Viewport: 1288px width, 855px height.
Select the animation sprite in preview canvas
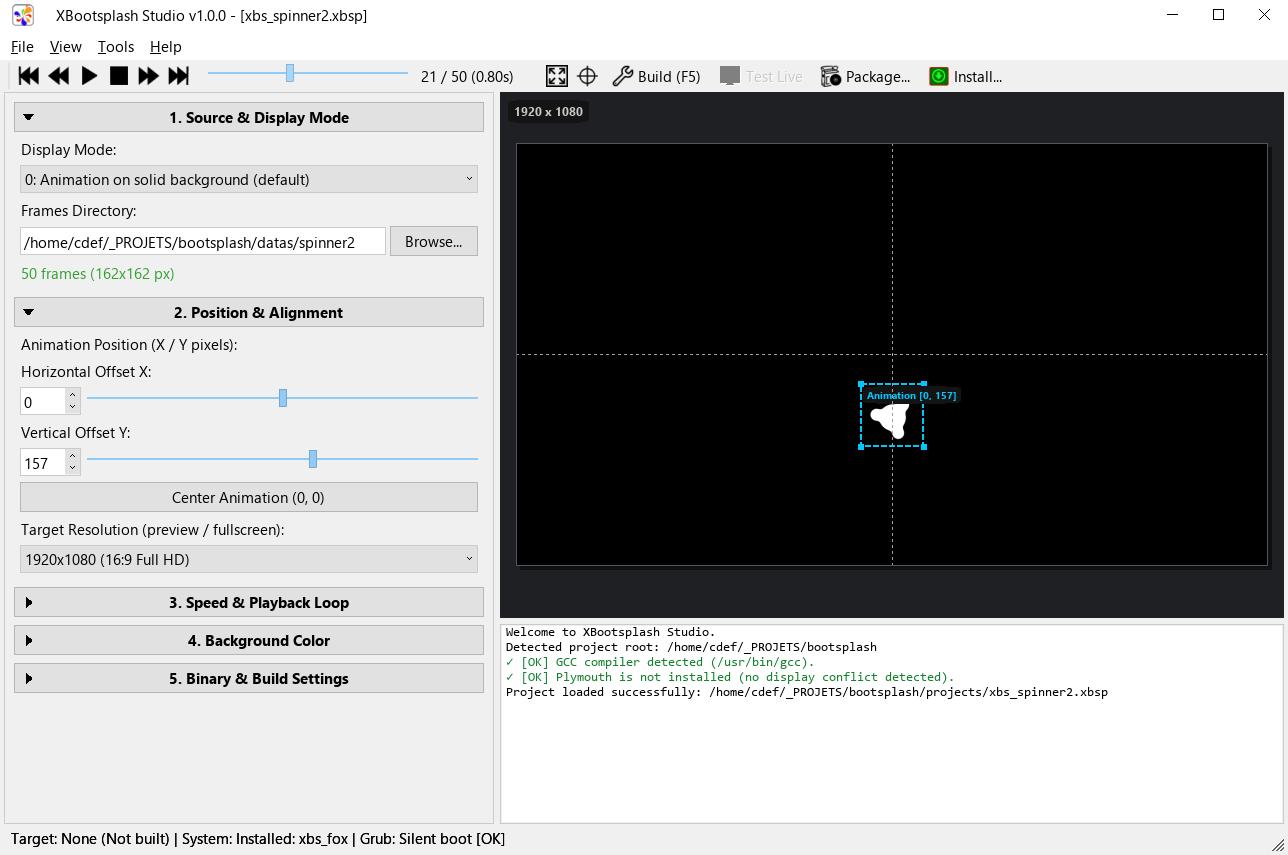pos(892,416)
